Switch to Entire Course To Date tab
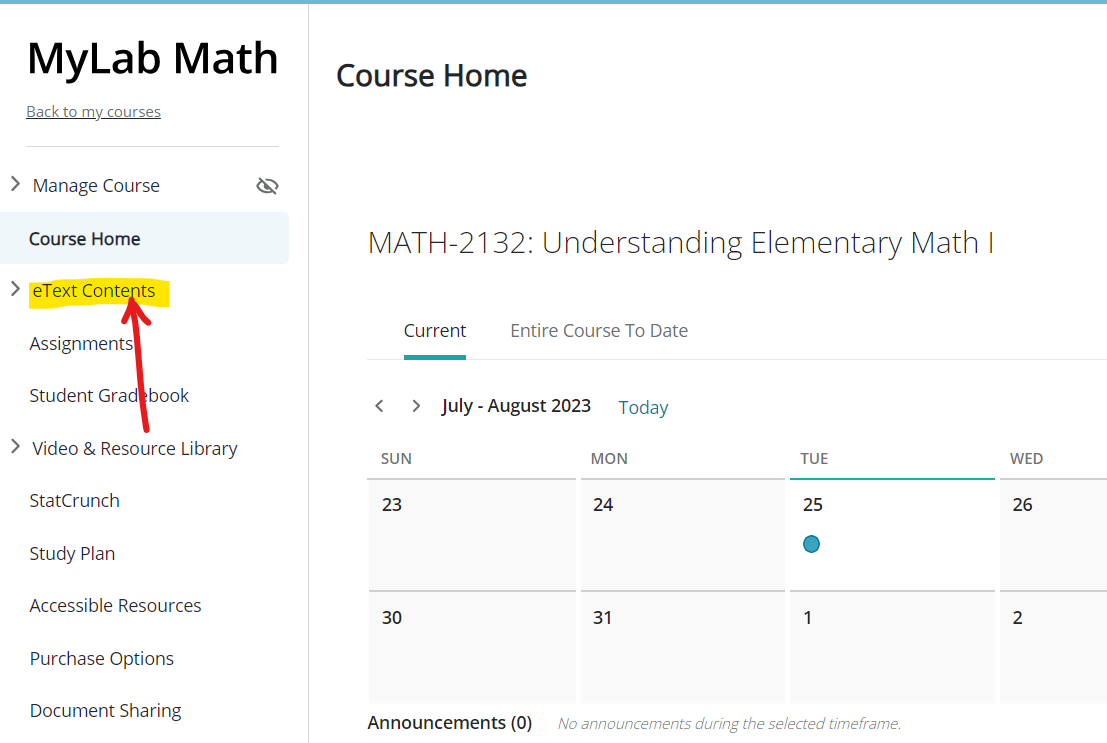Image resolution: width=1107 pixels, height=743 pixels. pyautogui.click(x=599, y=331)
